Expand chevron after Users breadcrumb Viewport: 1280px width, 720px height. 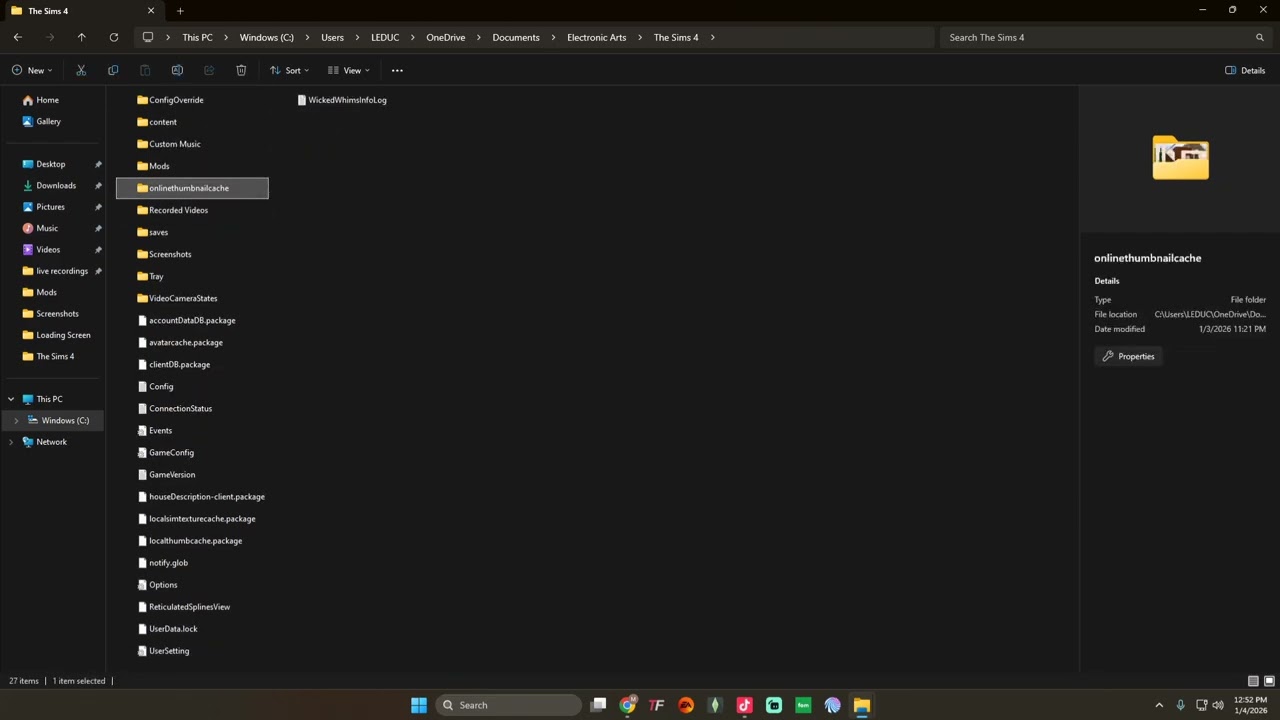(358, 37)
